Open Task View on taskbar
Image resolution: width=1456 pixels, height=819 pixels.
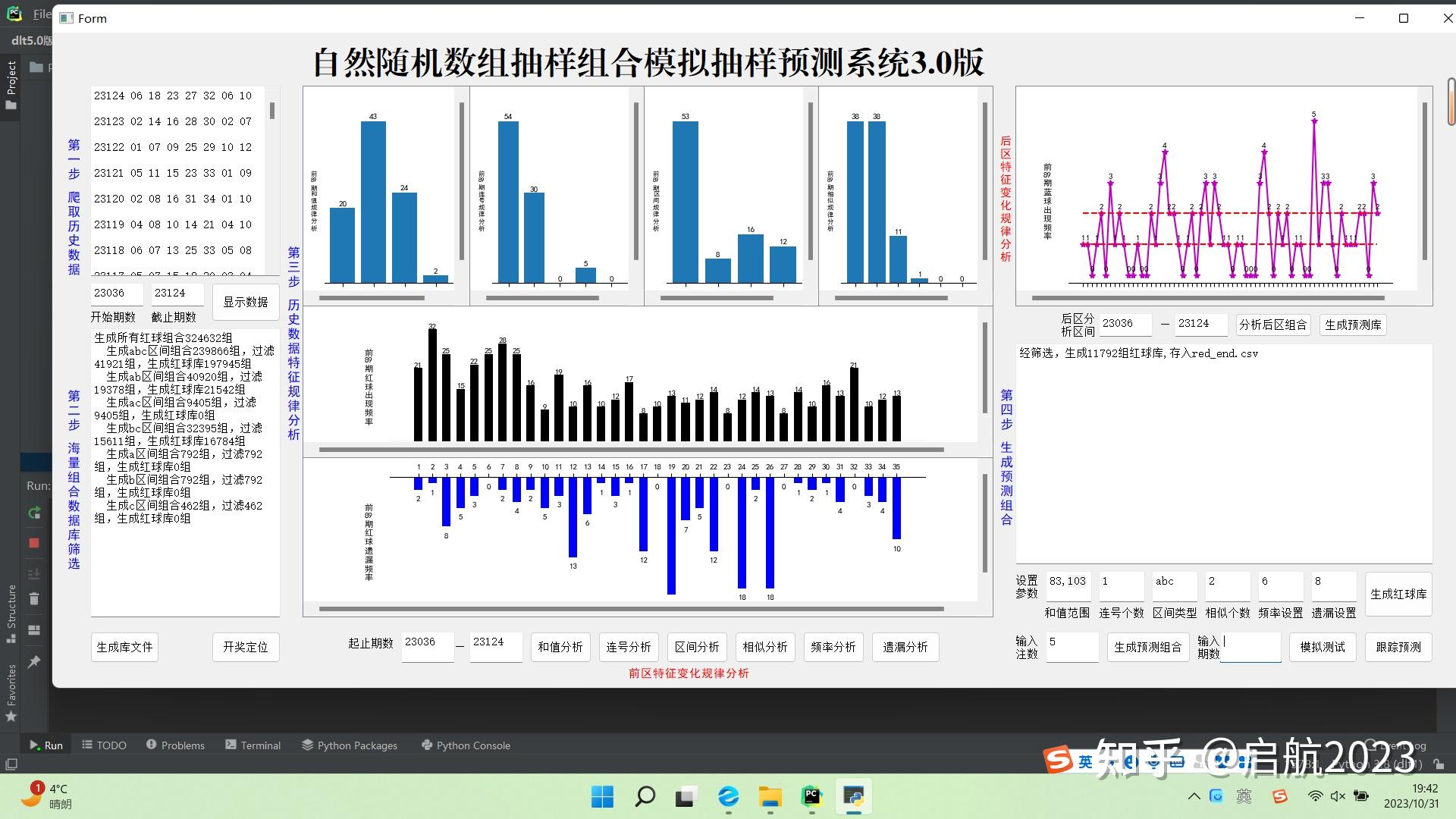pyautogui.click(x=686, y=796)
